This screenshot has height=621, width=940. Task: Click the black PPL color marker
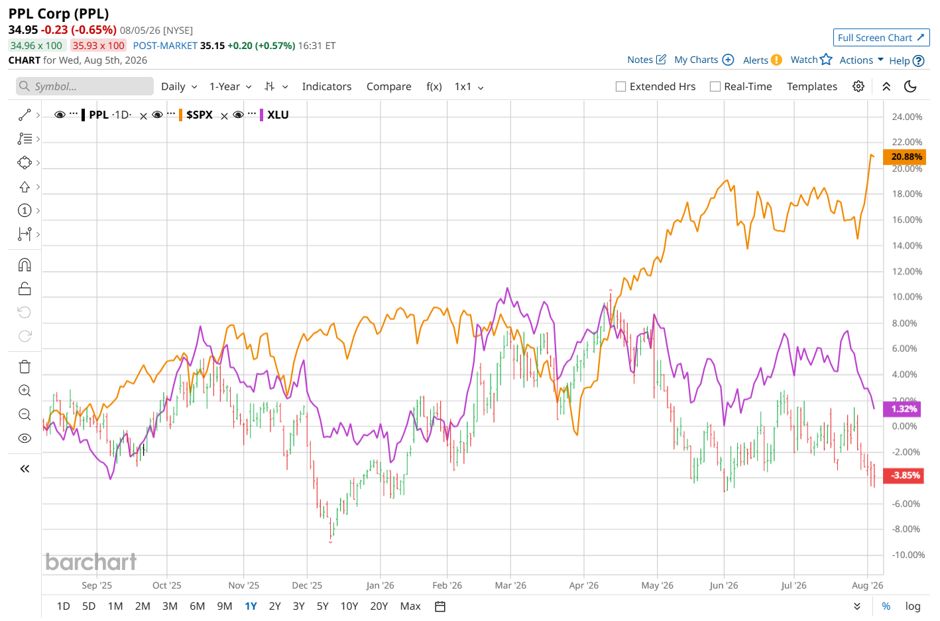pyautogui.click(x=83, y=114)
